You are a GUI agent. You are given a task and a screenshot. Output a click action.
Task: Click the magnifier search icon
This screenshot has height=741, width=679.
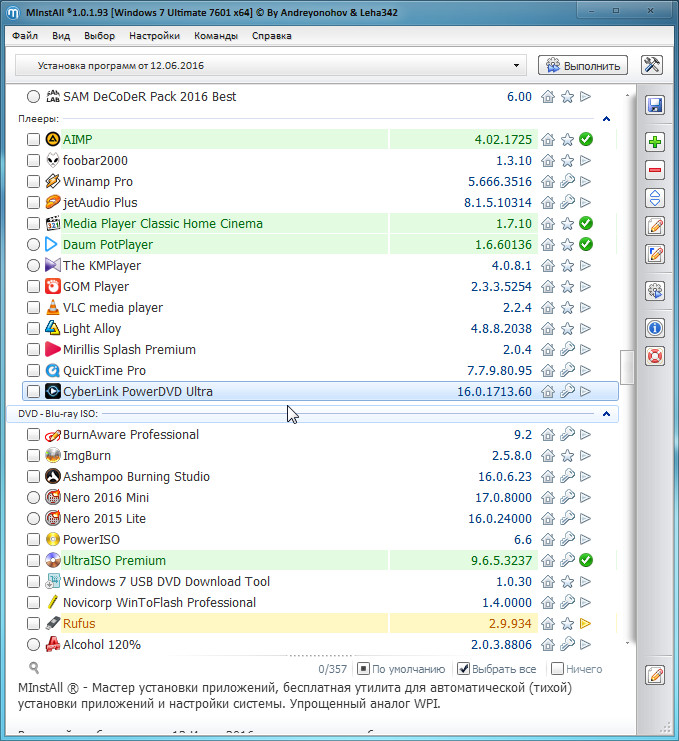(34, 668)
